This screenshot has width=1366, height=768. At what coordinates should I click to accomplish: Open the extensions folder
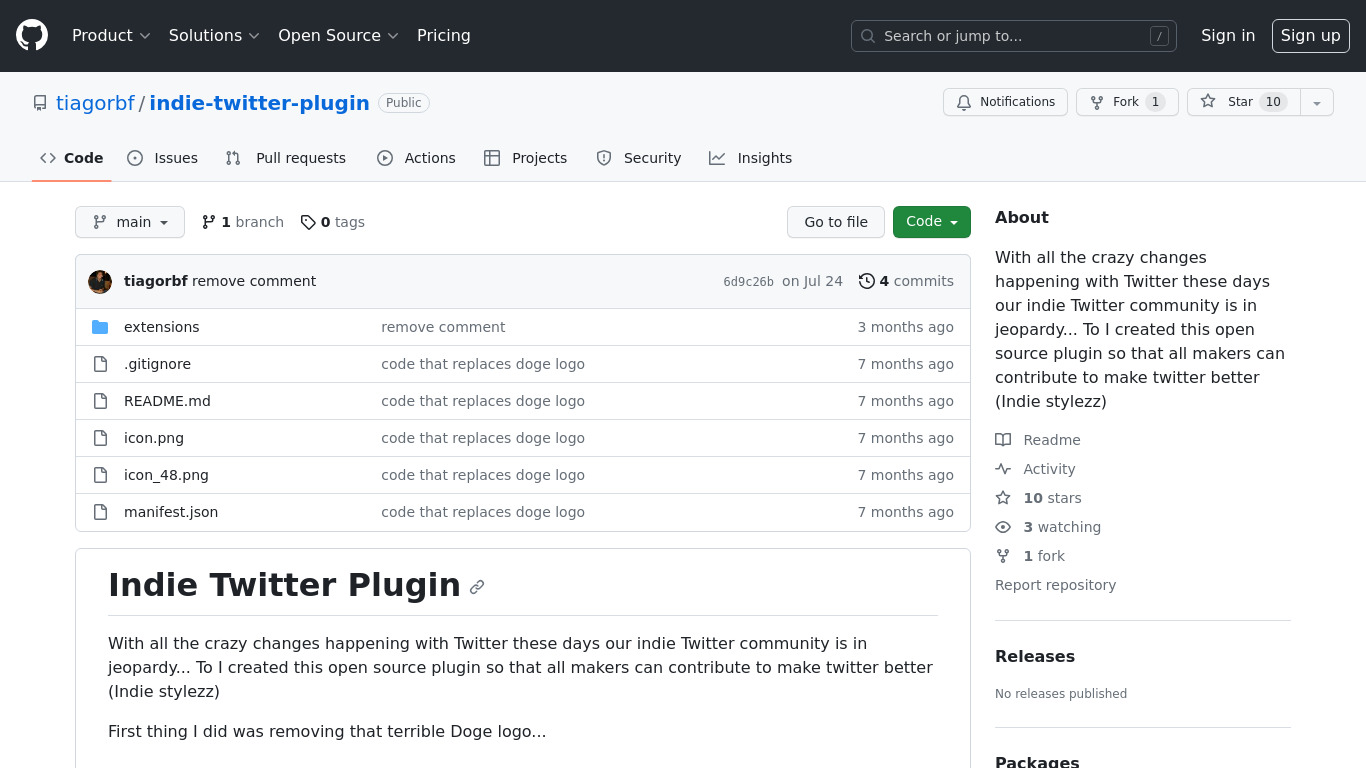(x=162, y=327)
